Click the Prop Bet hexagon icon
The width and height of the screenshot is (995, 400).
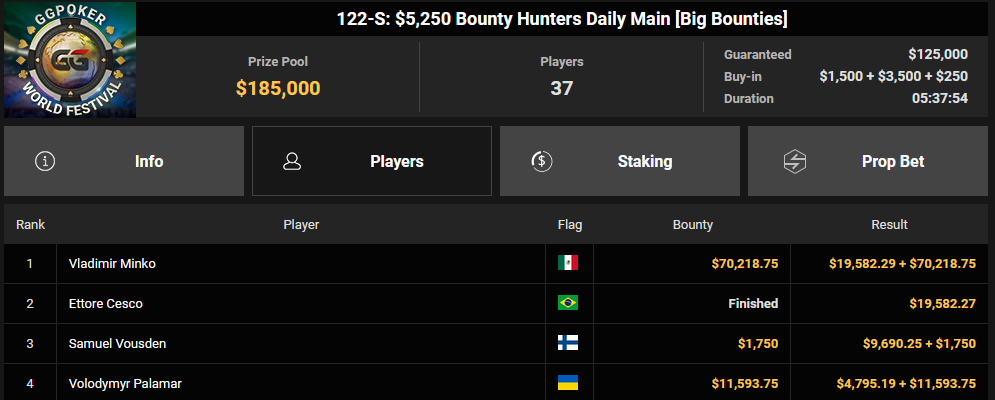[794, 161]
